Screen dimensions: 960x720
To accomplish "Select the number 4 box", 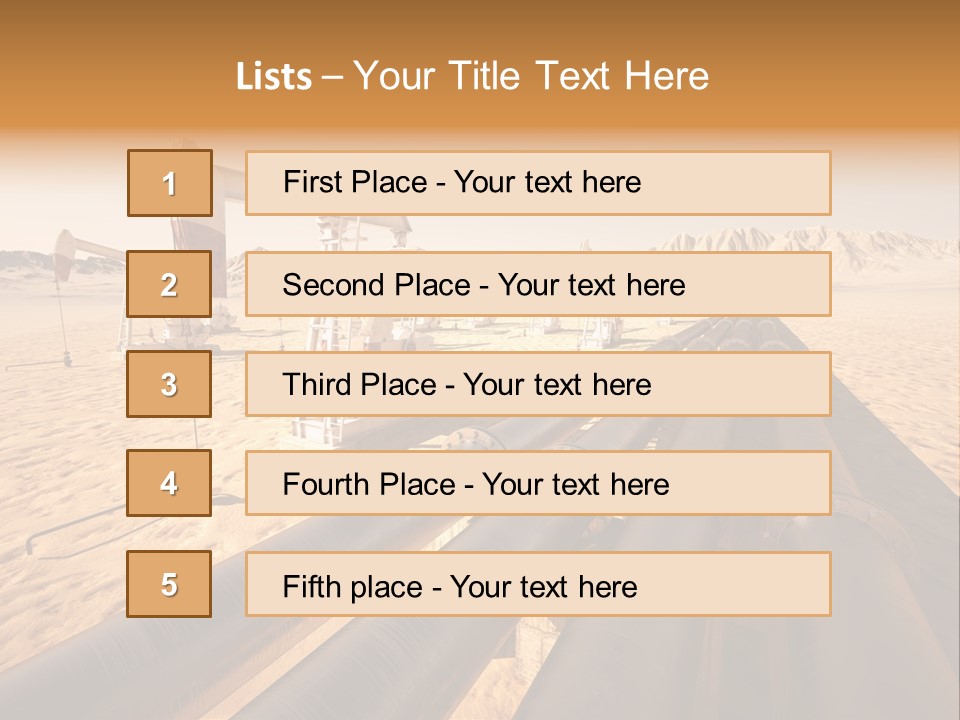I will pos(169,483).
